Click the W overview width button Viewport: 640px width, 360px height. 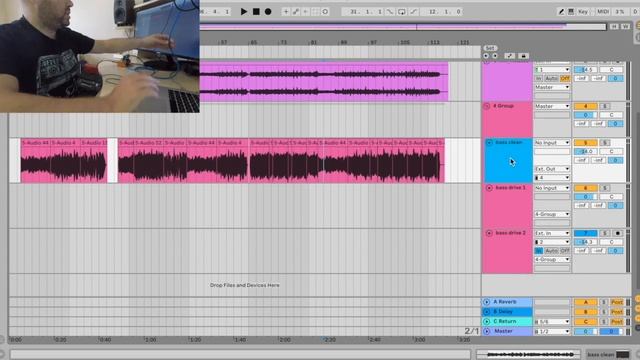pos(625,27)
